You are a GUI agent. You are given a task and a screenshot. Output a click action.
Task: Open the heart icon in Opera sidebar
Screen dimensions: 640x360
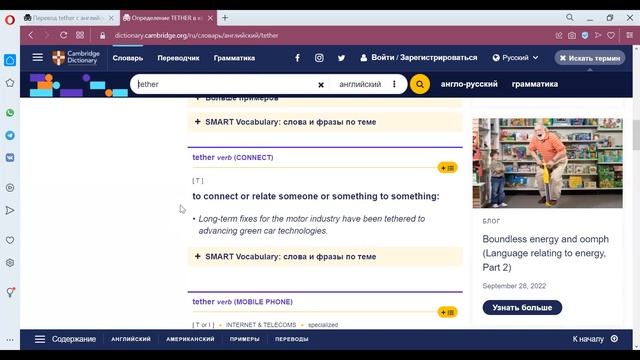[10, 240]
